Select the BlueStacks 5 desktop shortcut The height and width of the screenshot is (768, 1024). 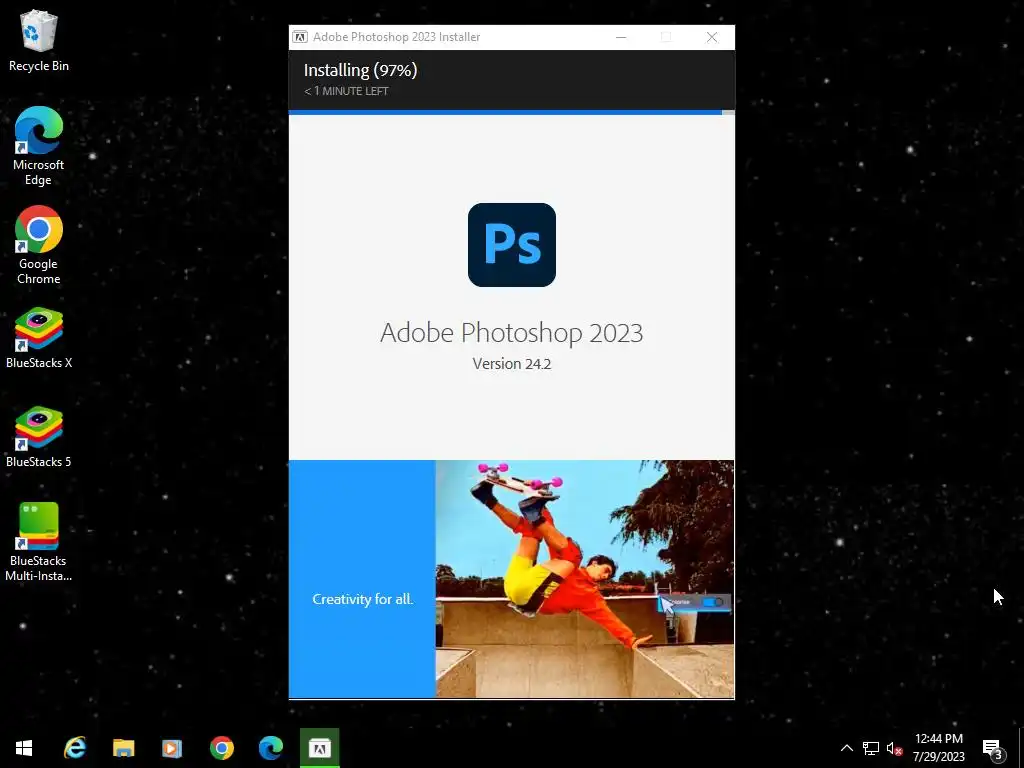(x=39, y=438)
